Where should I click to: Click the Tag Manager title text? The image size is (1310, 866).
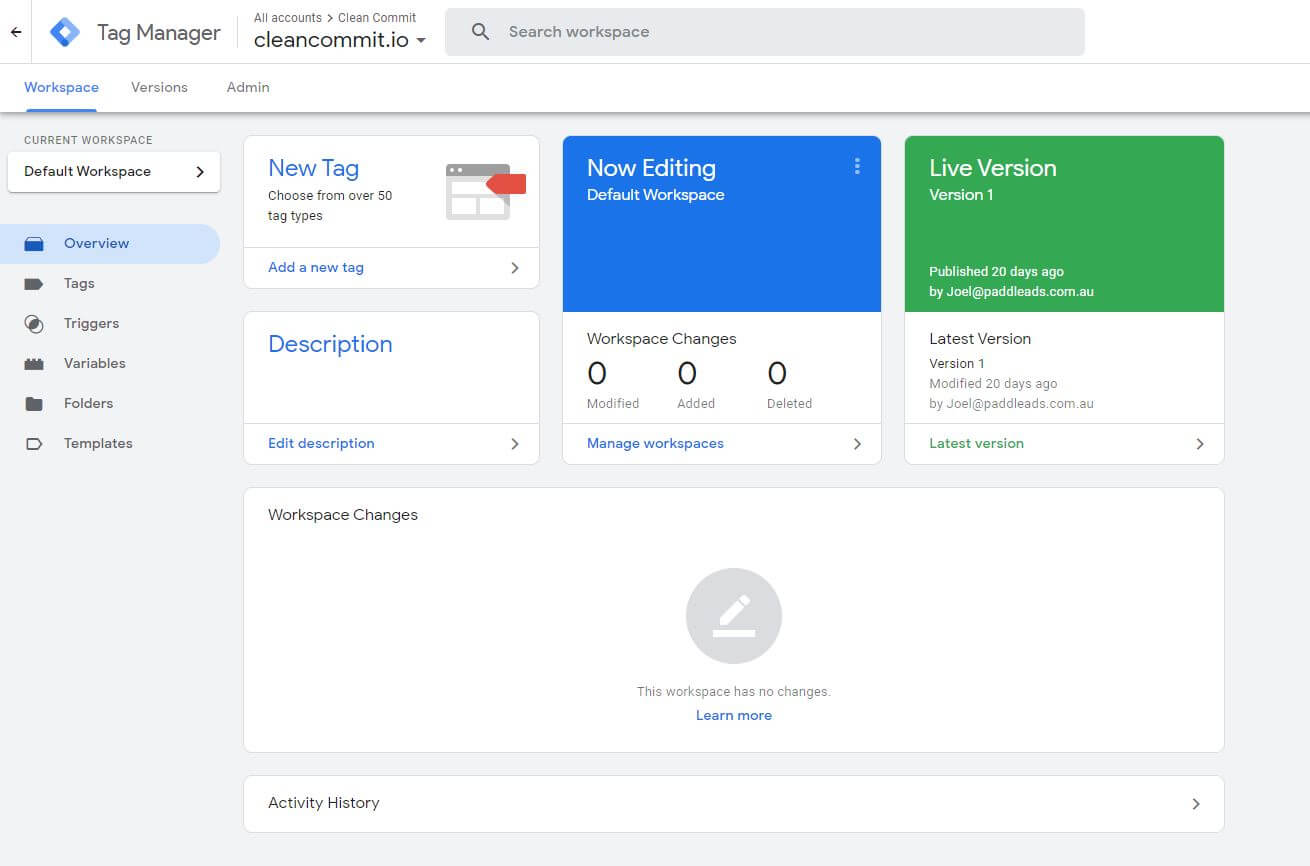159,32
